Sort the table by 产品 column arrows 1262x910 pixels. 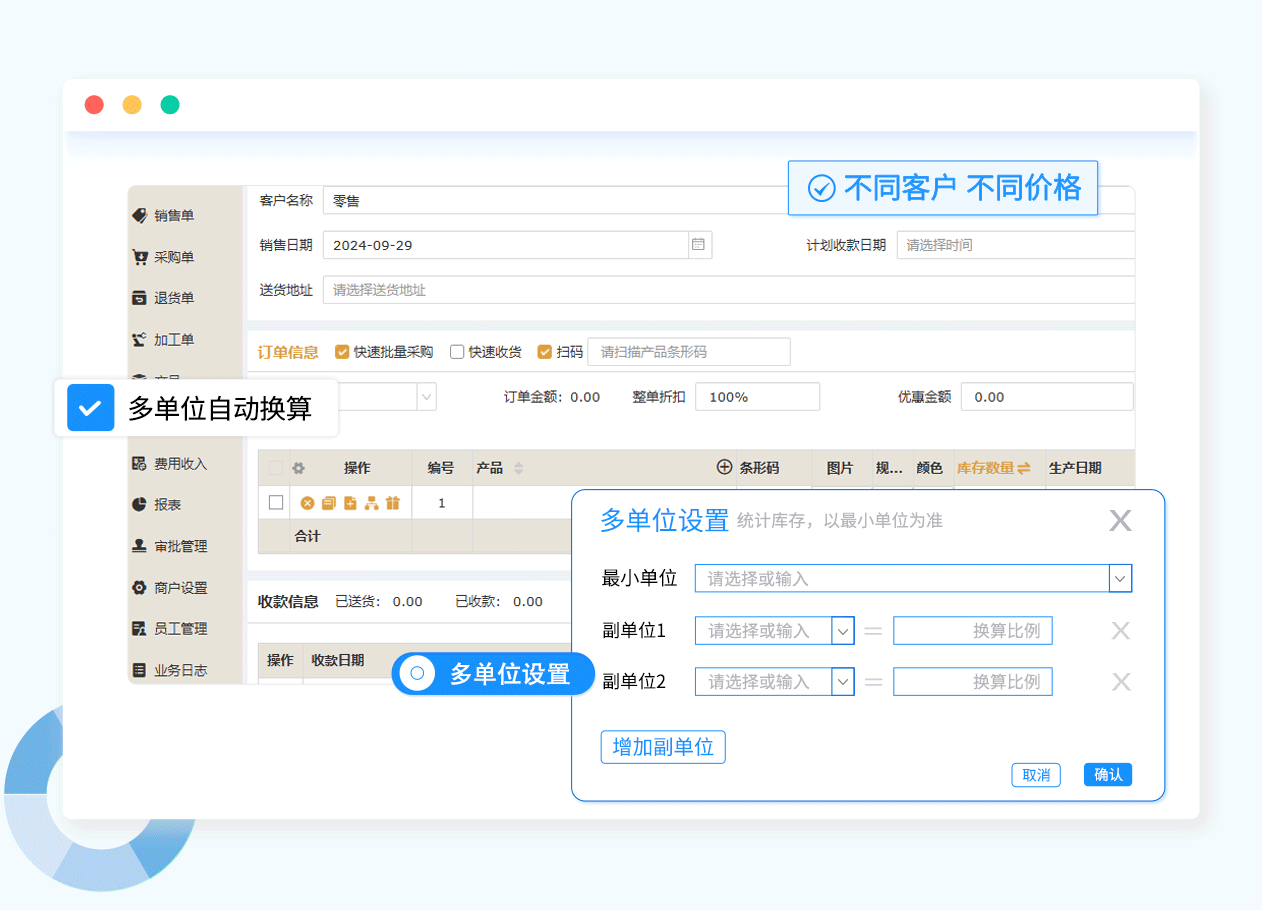coord(518,468)
